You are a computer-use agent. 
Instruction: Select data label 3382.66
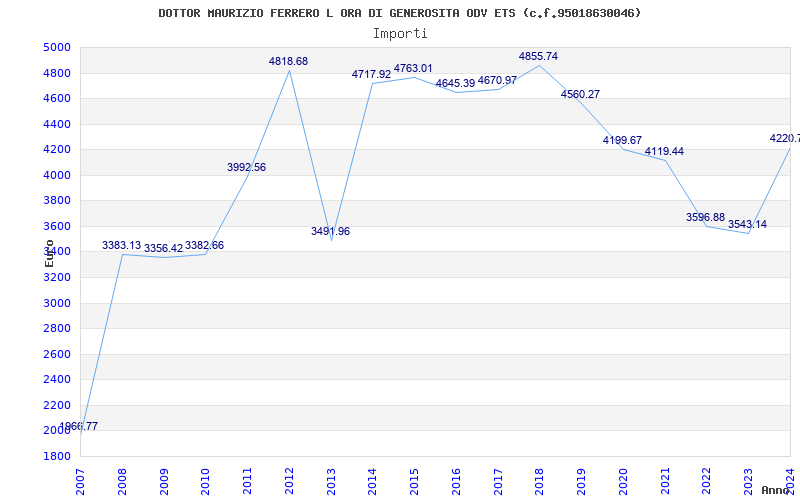[x=205, y=245]
